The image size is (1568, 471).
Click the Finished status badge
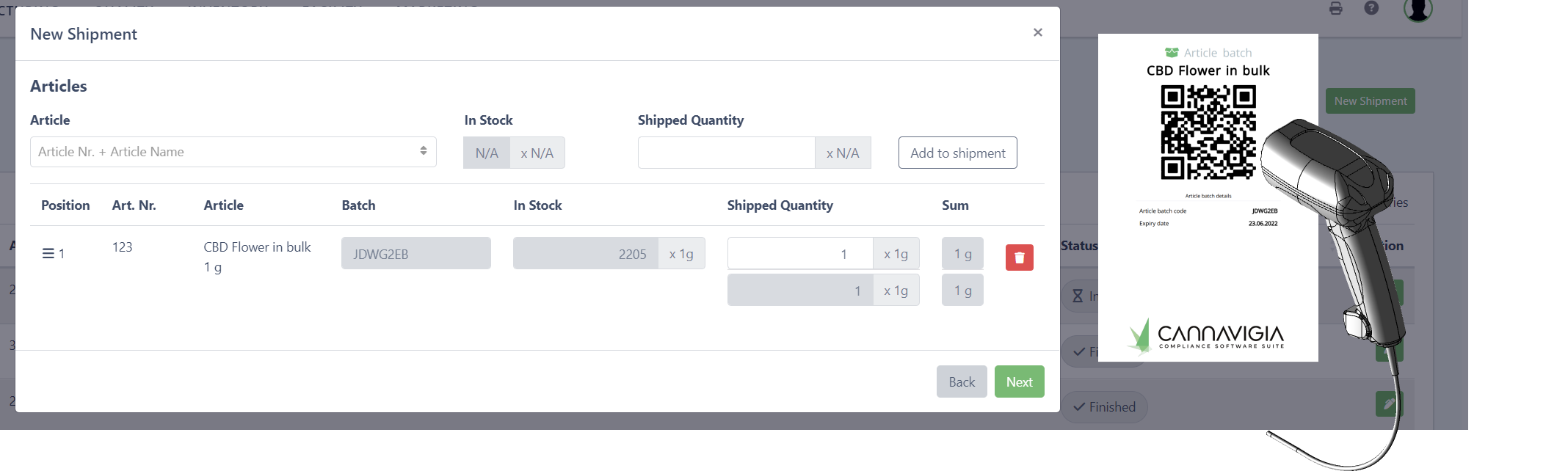point(1104,407)
